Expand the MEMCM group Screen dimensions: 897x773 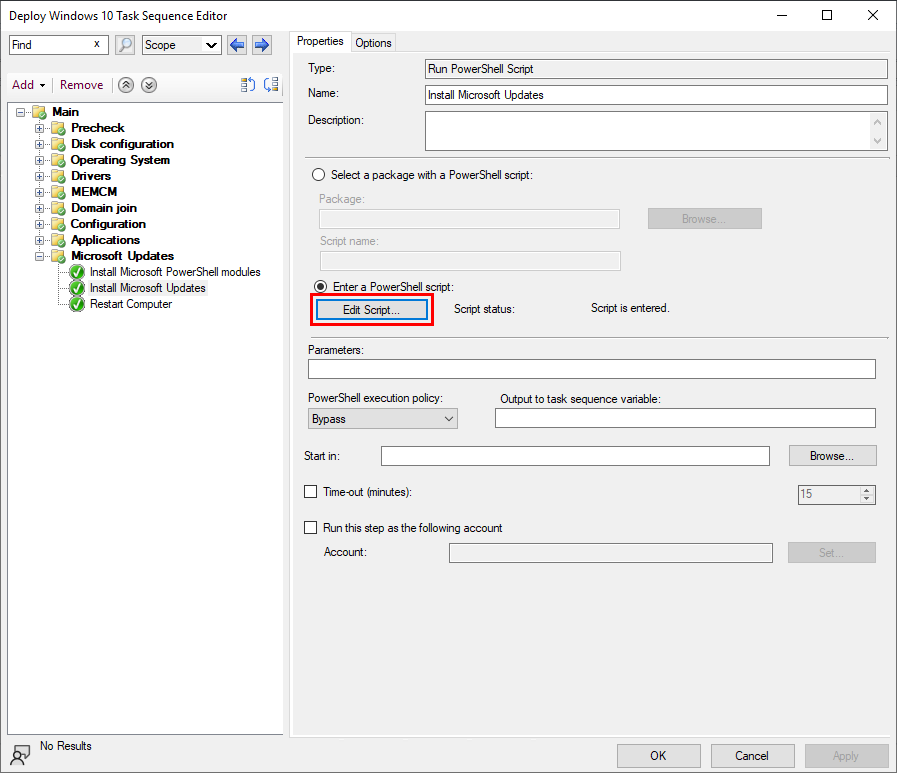[x=39, y=192]
